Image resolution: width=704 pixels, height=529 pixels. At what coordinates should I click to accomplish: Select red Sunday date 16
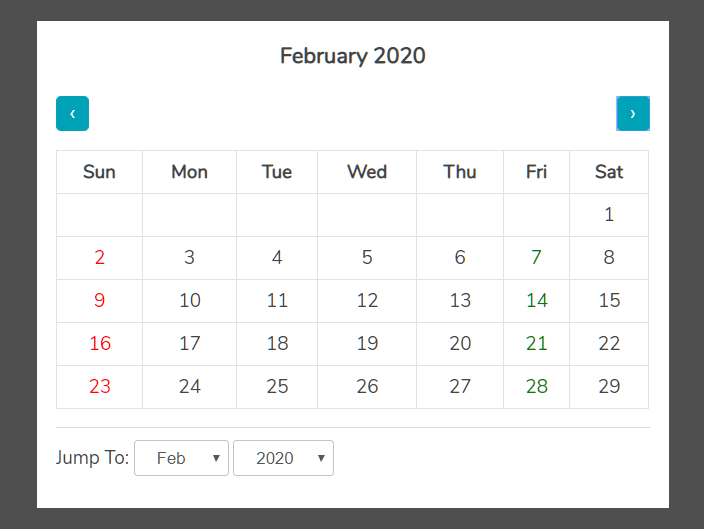(x=99, y=344)
